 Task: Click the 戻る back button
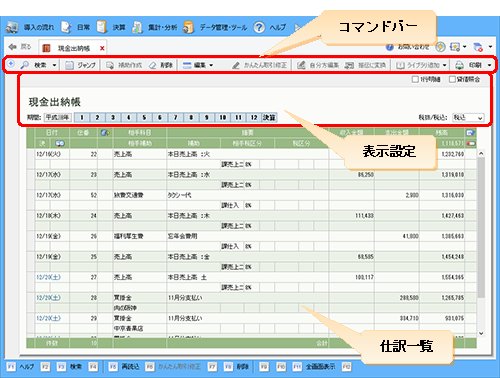[20, 47]
